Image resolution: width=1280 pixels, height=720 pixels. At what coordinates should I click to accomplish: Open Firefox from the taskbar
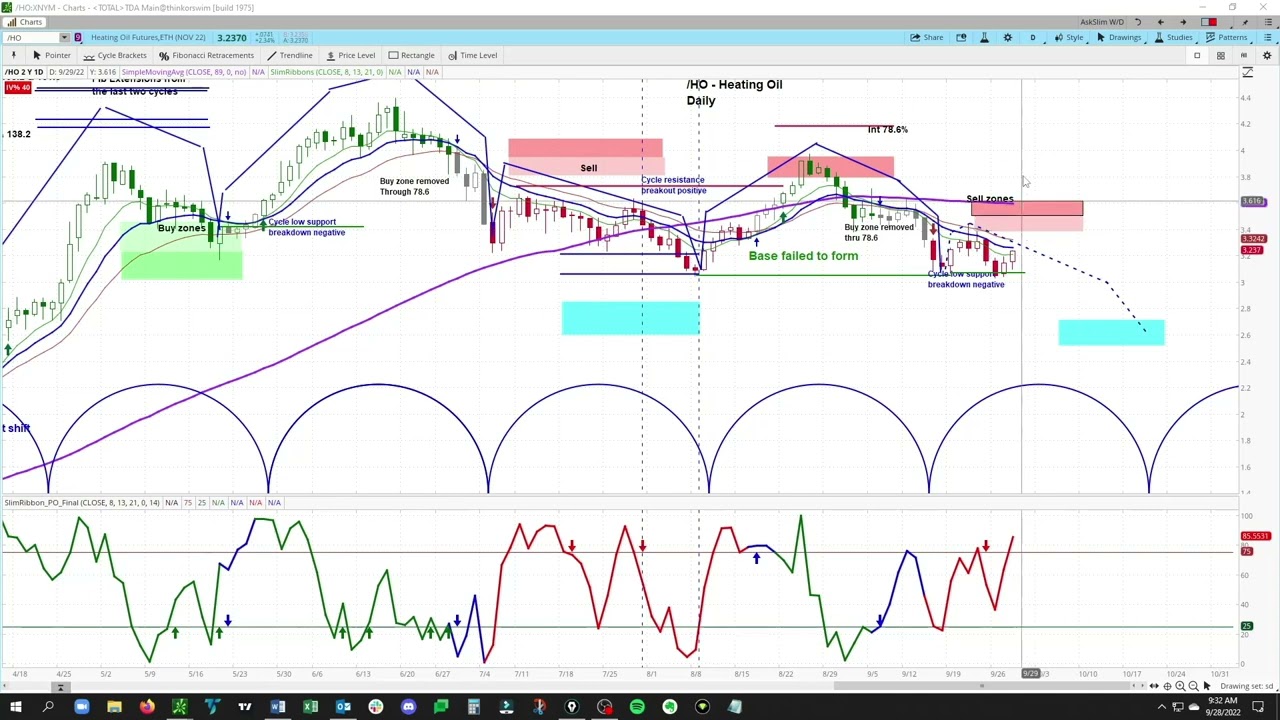147,708
